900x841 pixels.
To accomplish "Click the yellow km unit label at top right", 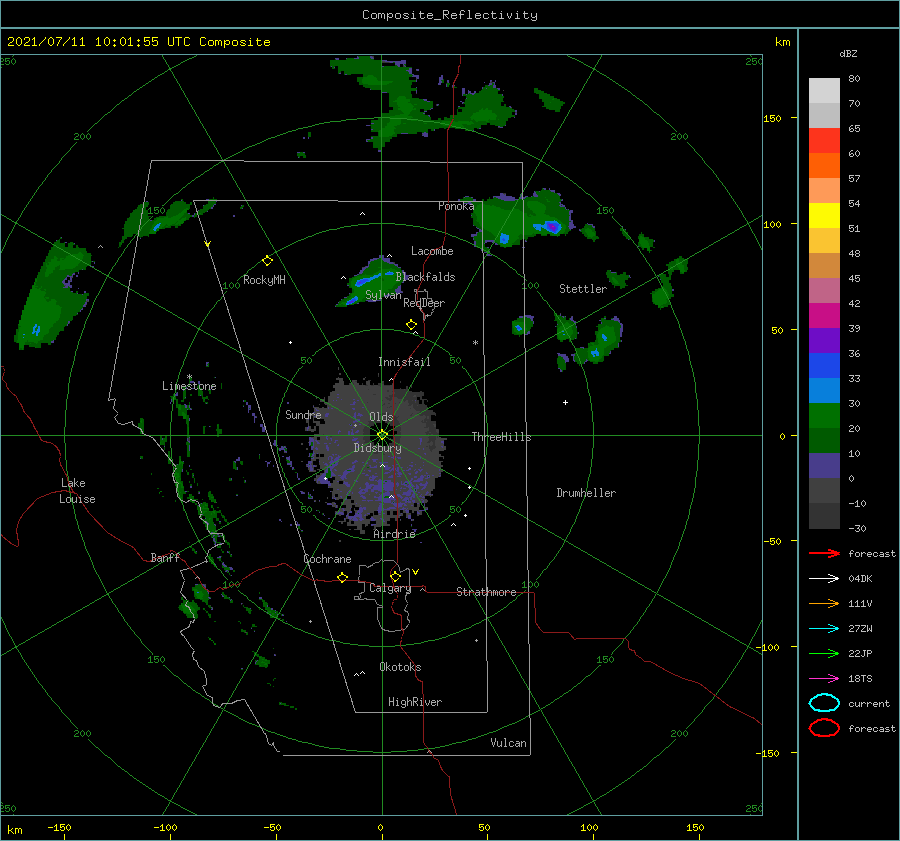I will (x=782, y=42).
